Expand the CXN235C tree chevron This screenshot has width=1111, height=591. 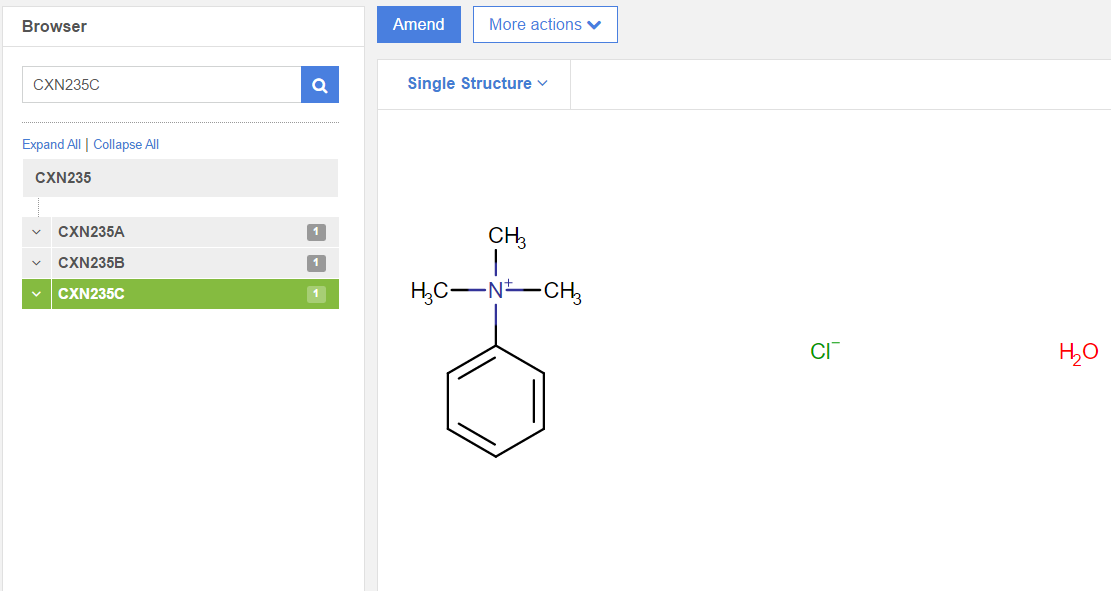coord(37,294)
